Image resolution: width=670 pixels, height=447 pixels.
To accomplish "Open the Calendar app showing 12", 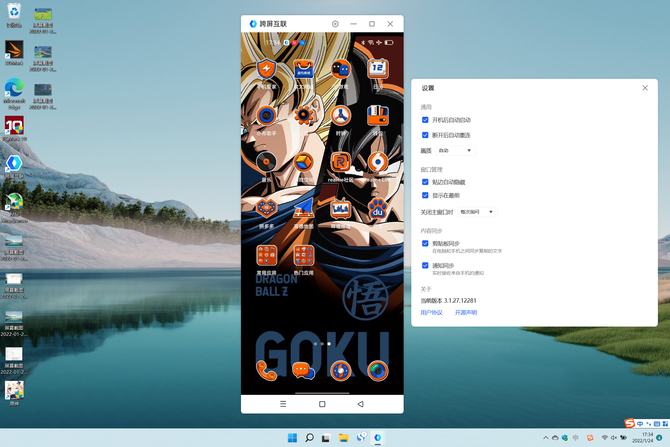I will tap(378, 69).
